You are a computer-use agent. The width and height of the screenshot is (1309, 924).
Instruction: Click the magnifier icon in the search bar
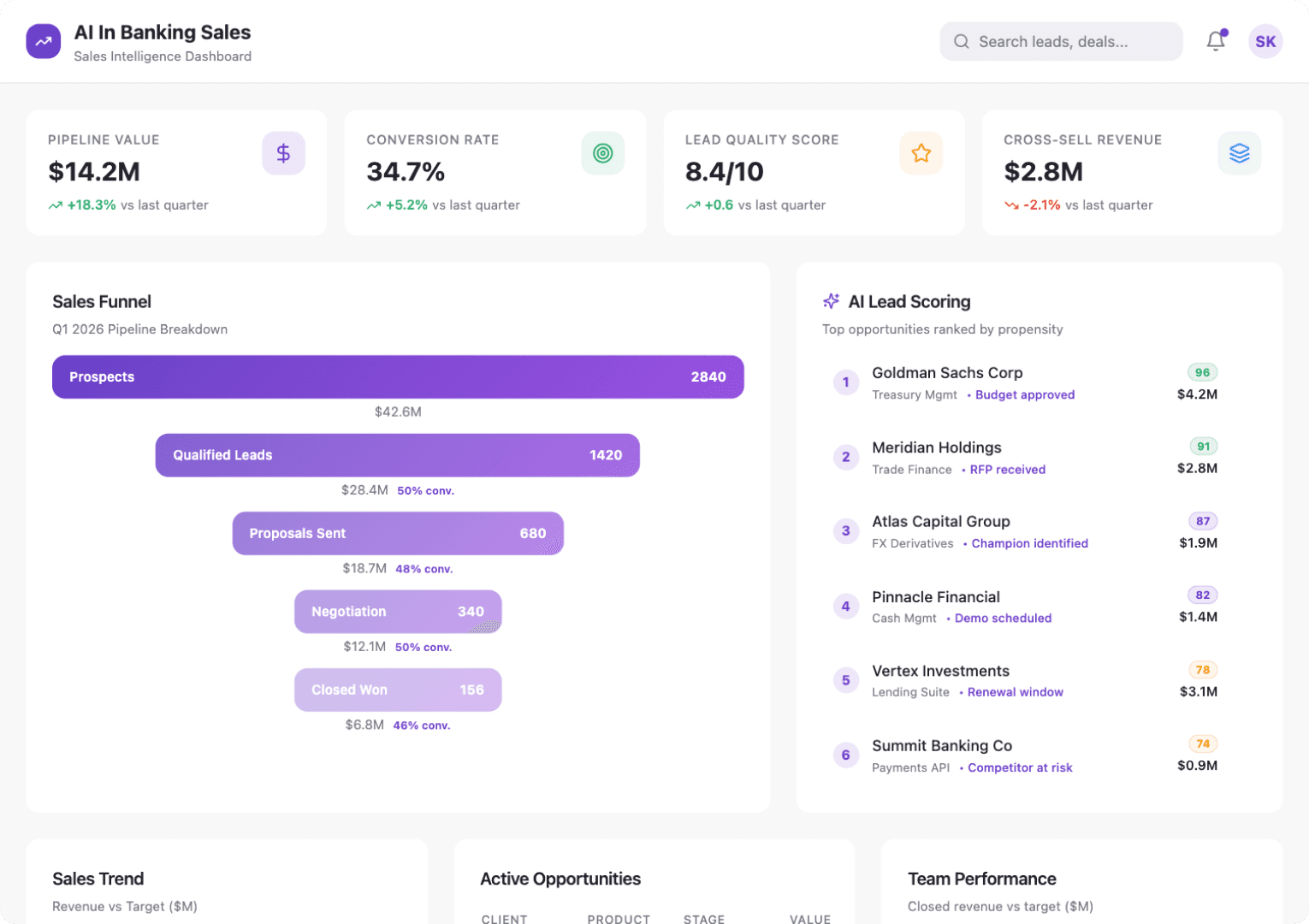click(x=961, y=41)
